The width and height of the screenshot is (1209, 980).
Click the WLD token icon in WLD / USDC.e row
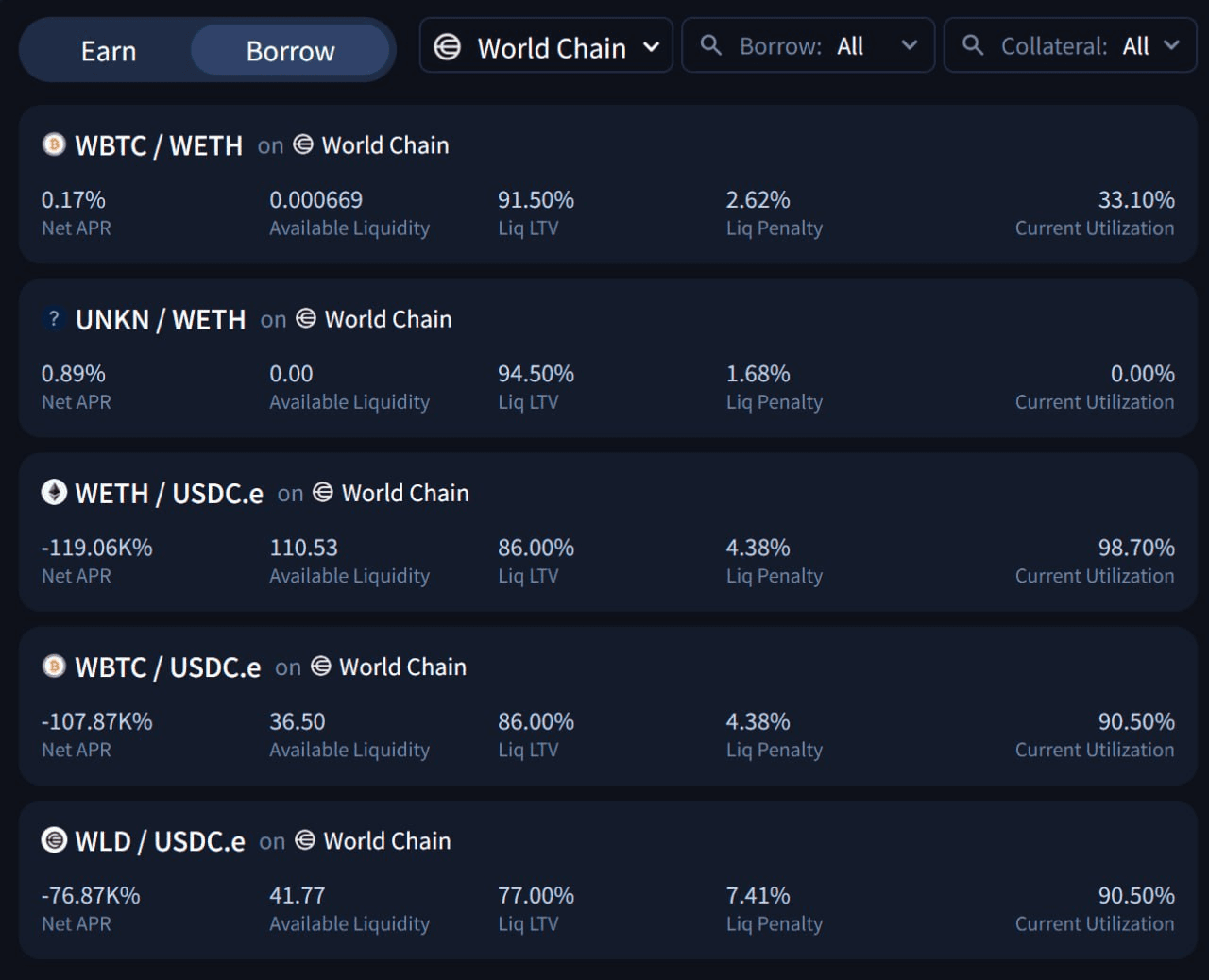coord(54,839)
